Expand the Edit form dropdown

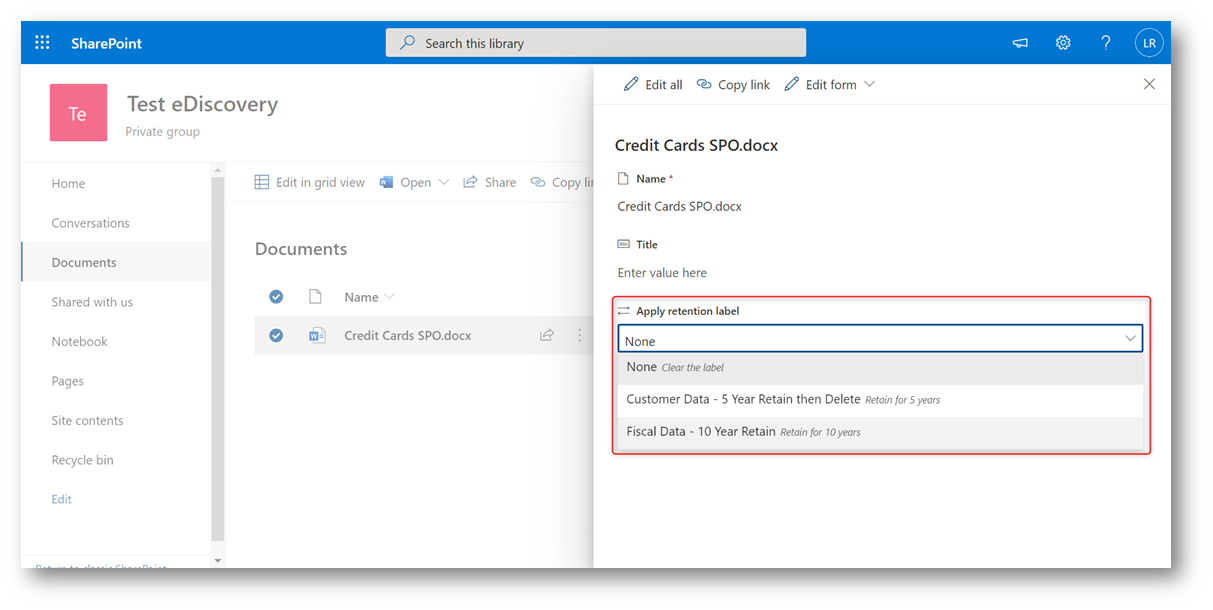click(x=869, y=84)
